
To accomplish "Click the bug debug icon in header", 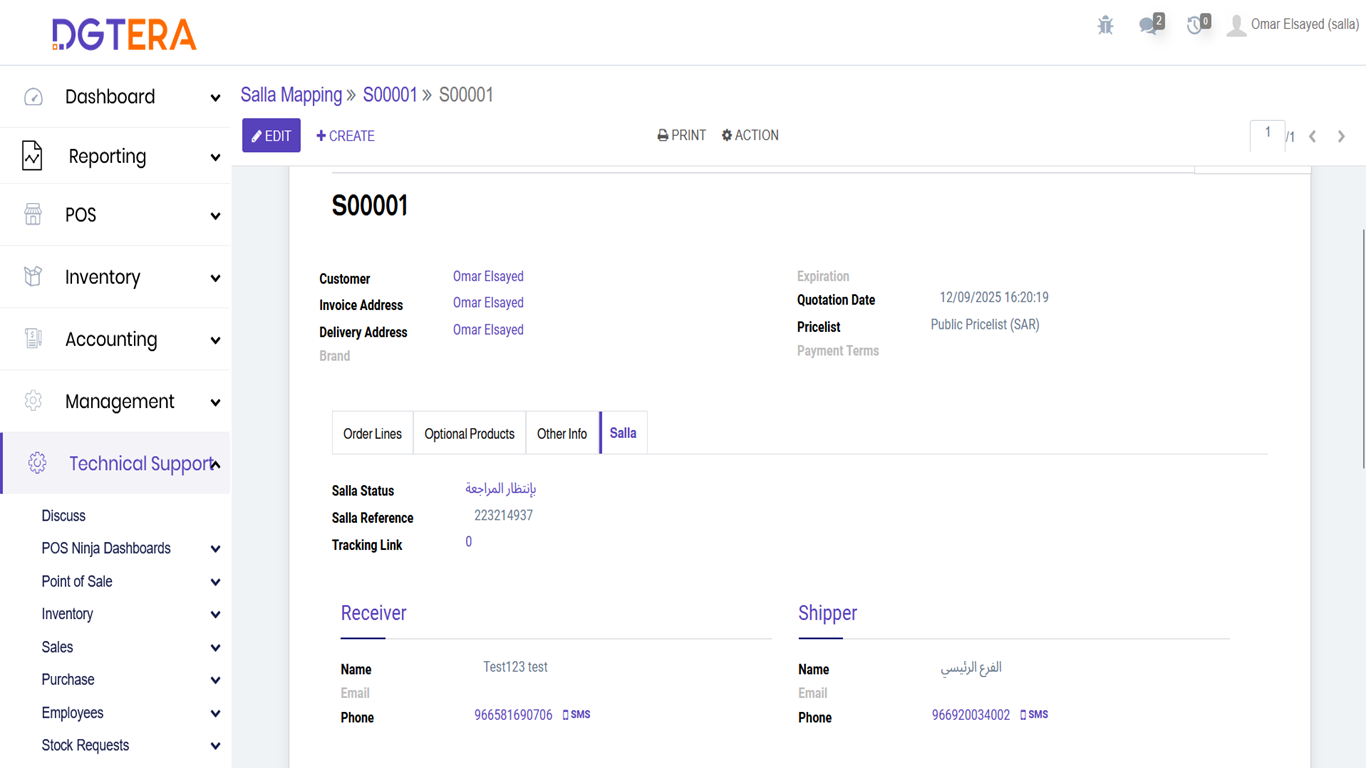I will coord(1105,26).
